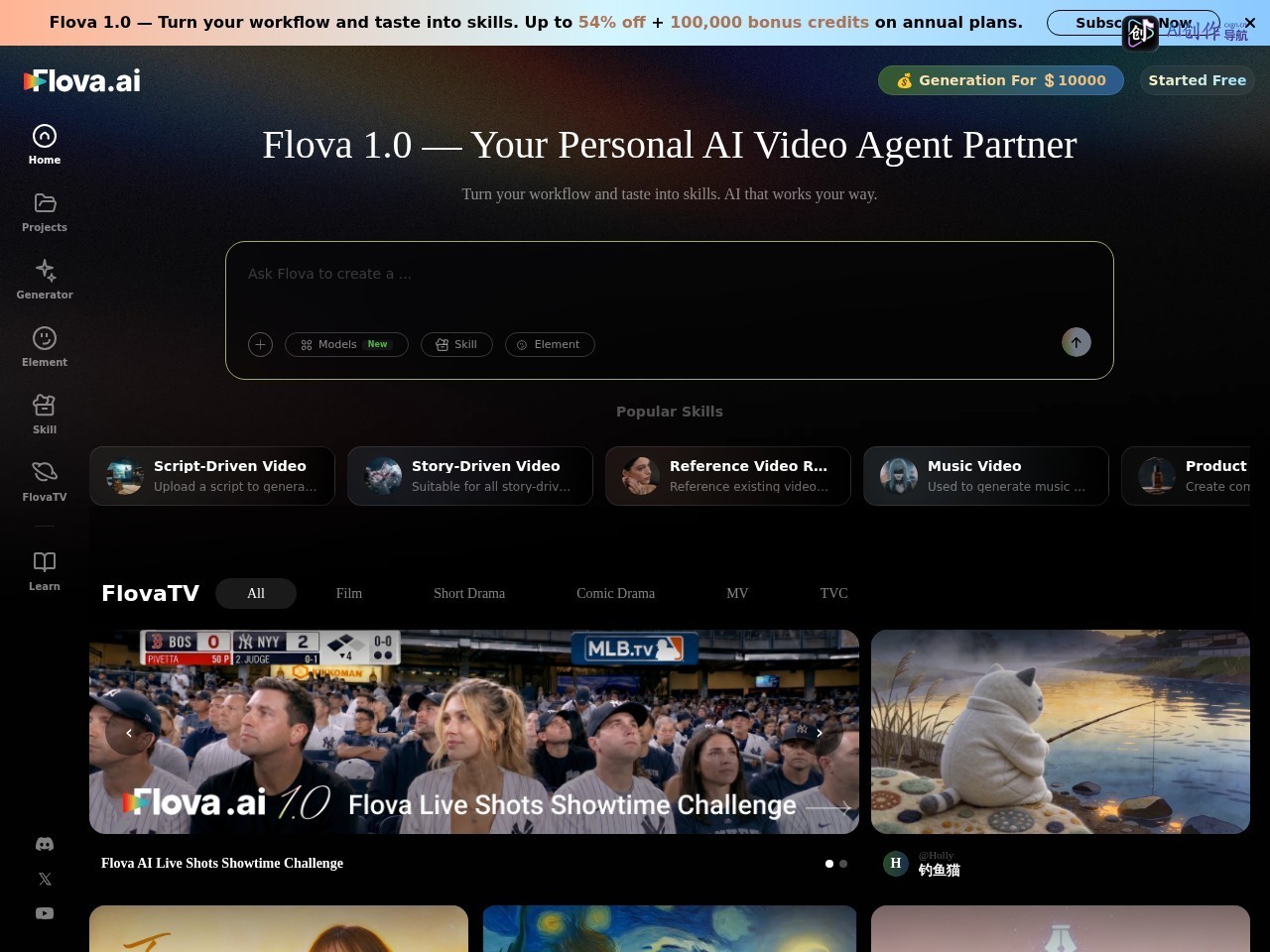Open the pink-toned video thumbnail
The width and height of the screenshot is (1270, 952).
pyautogui.click(x=1061, y=928)
